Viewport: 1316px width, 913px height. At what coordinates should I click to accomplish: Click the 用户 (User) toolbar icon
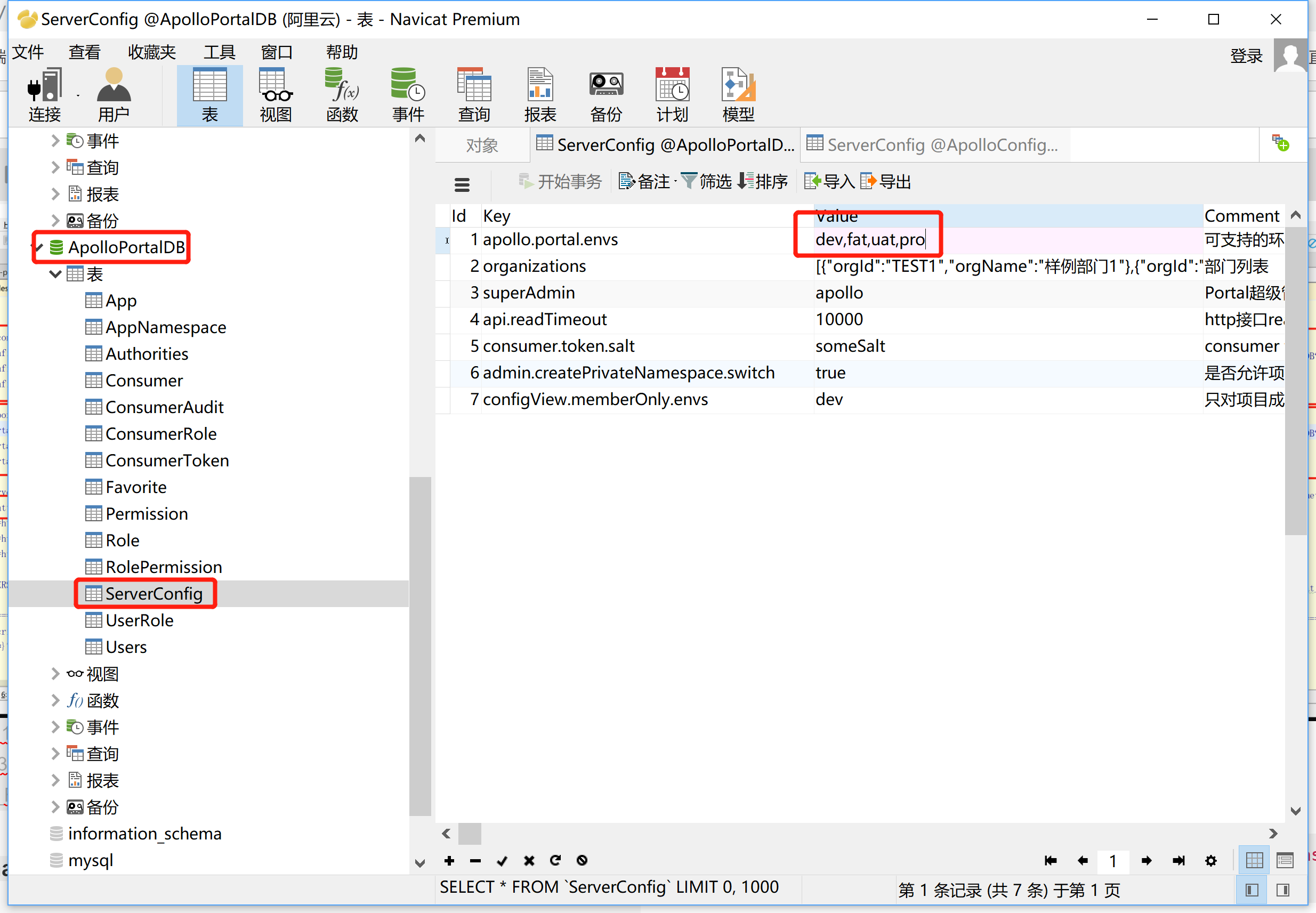[x=113, y=94]
